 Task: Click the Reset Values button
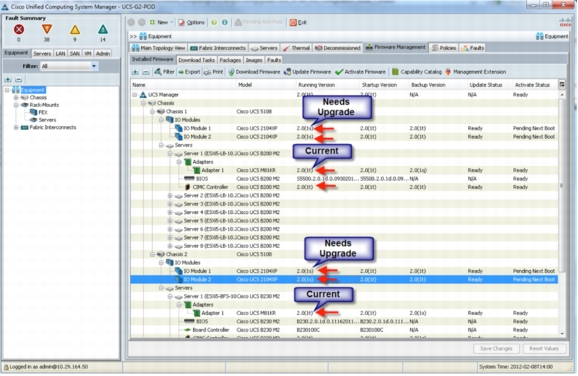(544, 349)
